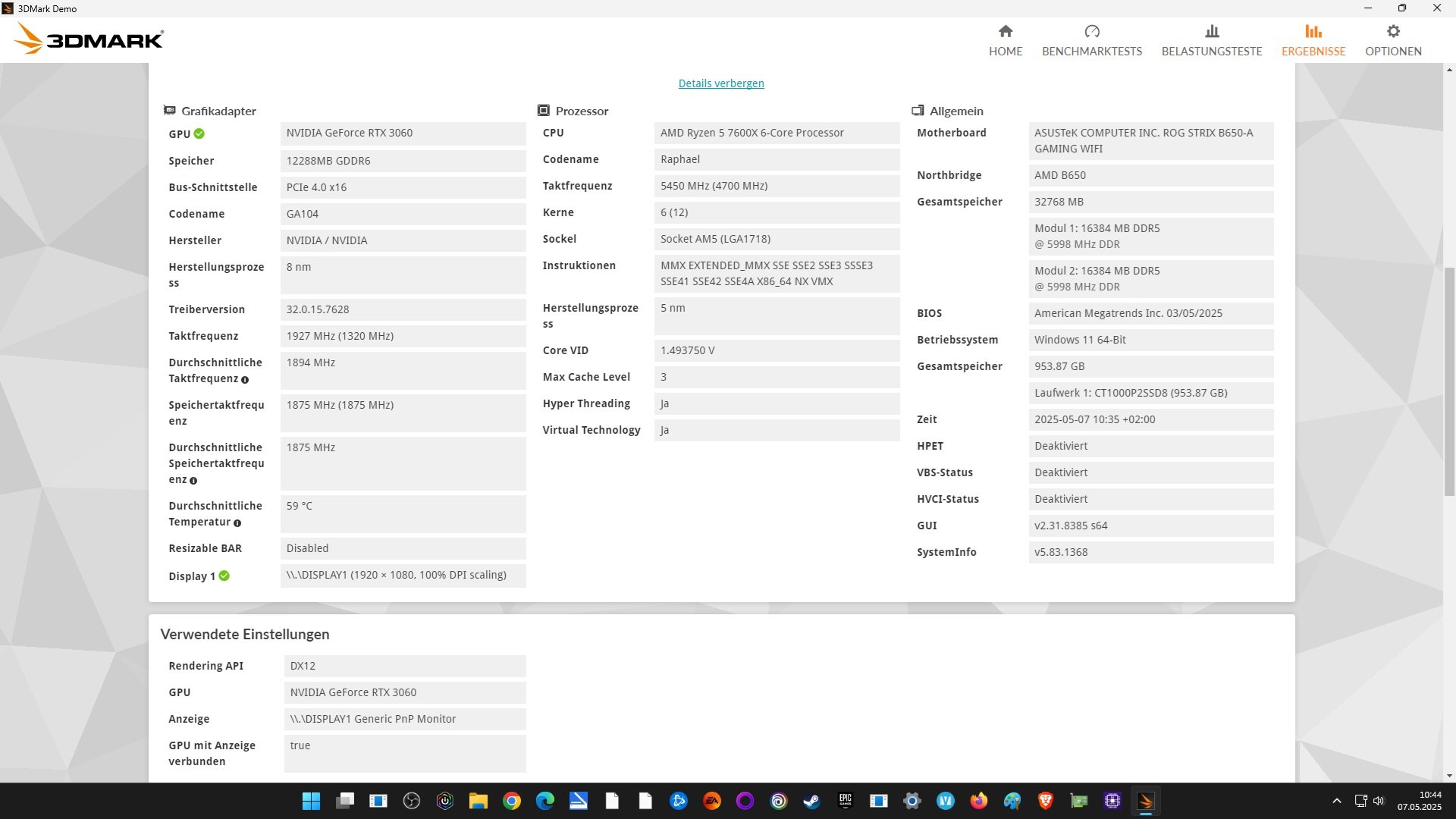Open BELASTUNGSTESTE stress tests
This screenshot has height=819, width=1456.
click(x=1211, y=40)
